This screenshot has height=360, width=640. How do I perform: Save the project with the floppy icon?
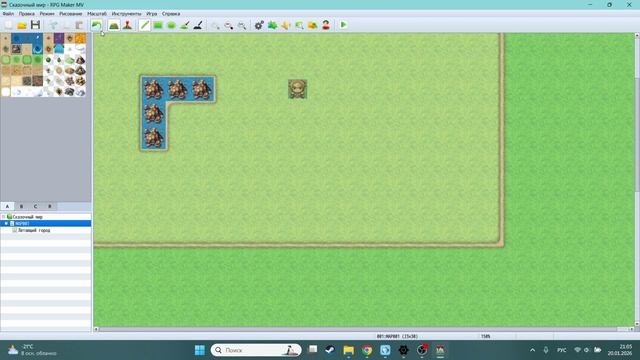35,25
